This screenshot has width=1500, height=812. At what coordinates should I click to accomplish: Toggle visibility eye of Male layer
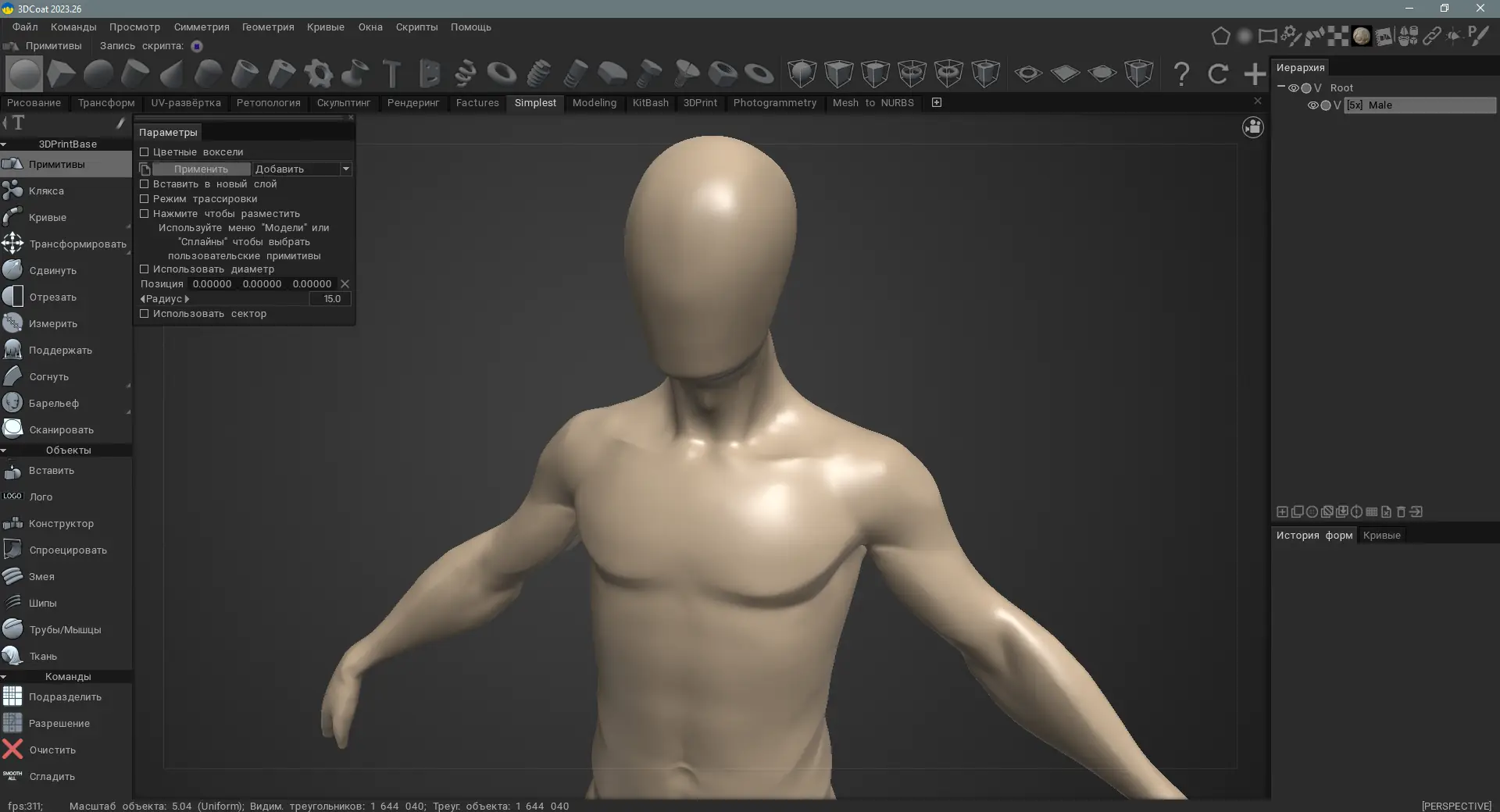tap(1312, 105)
